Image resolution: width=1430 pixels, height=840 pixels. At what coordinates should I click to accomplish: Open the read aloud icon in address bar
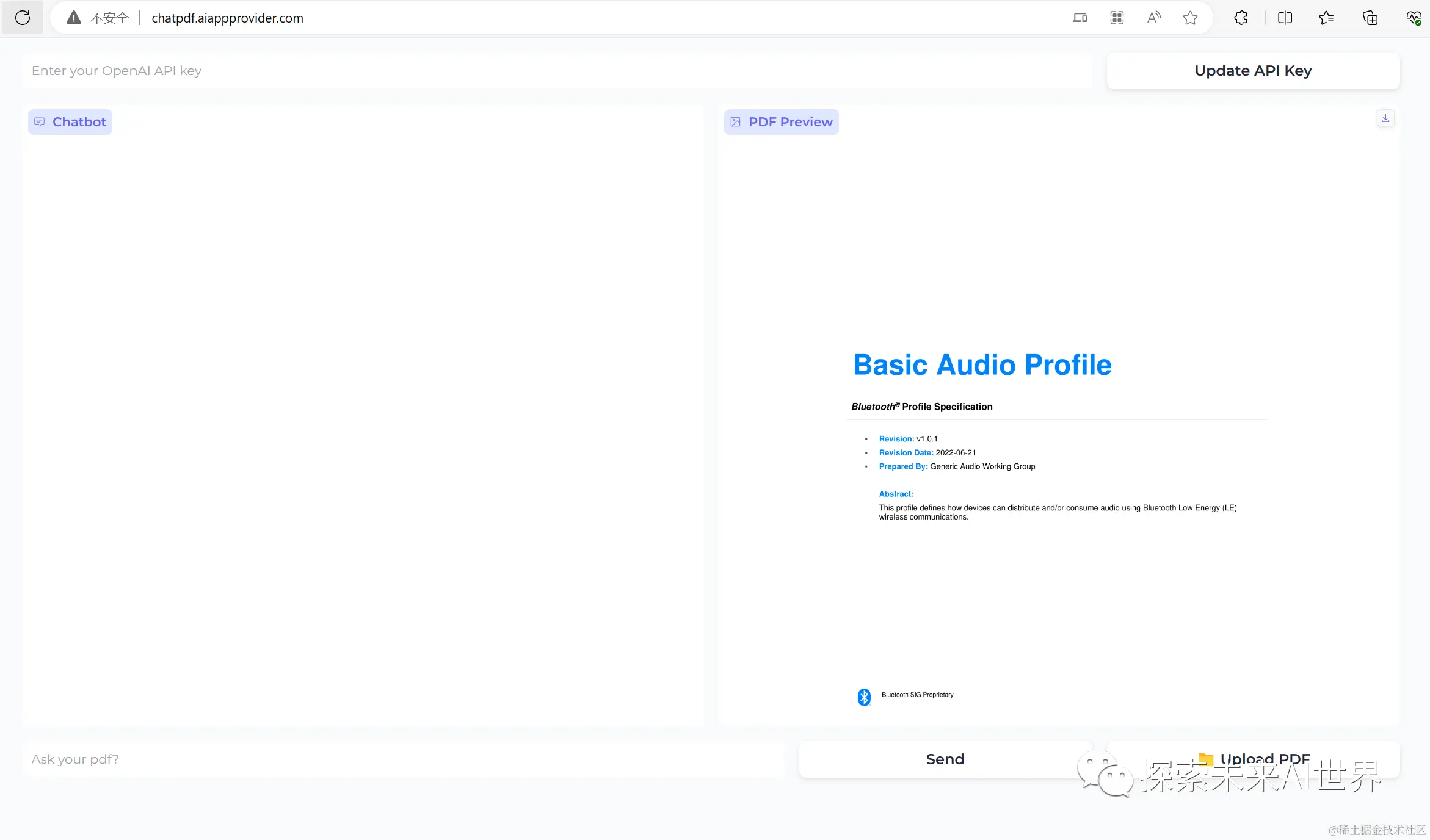pos(1153,18)
